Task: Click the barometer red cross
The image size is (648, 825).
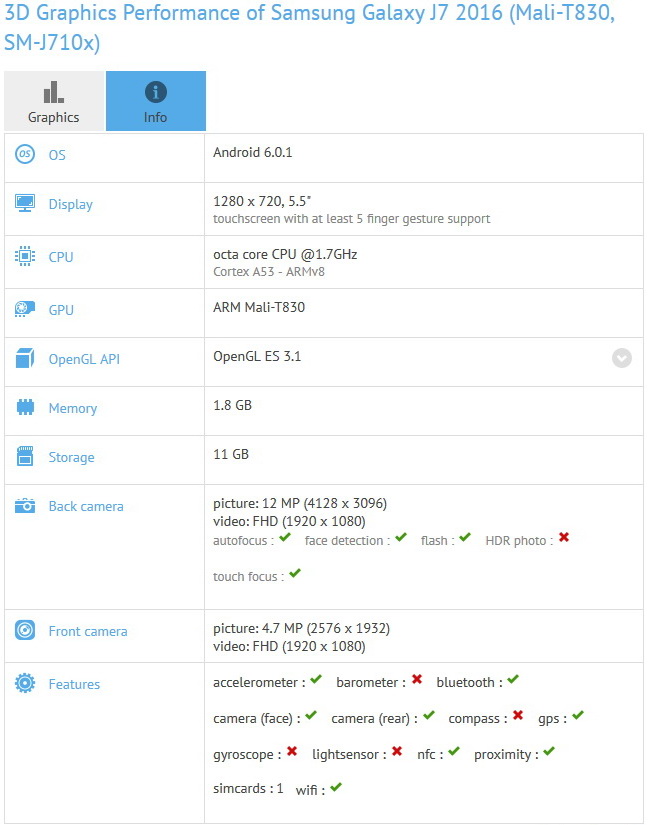Action: coord(417,679)
